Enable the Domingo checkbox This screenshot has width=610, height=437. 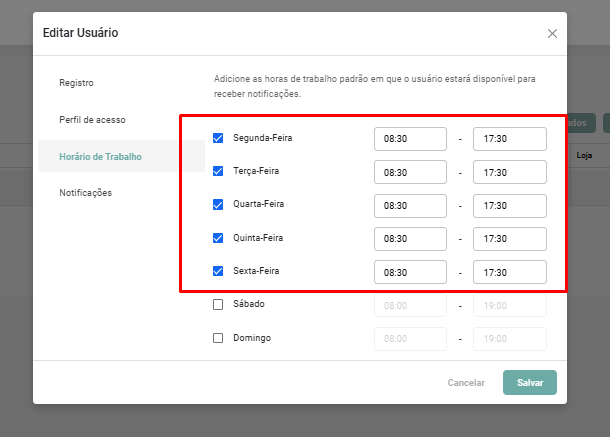(x=218, y=338)
